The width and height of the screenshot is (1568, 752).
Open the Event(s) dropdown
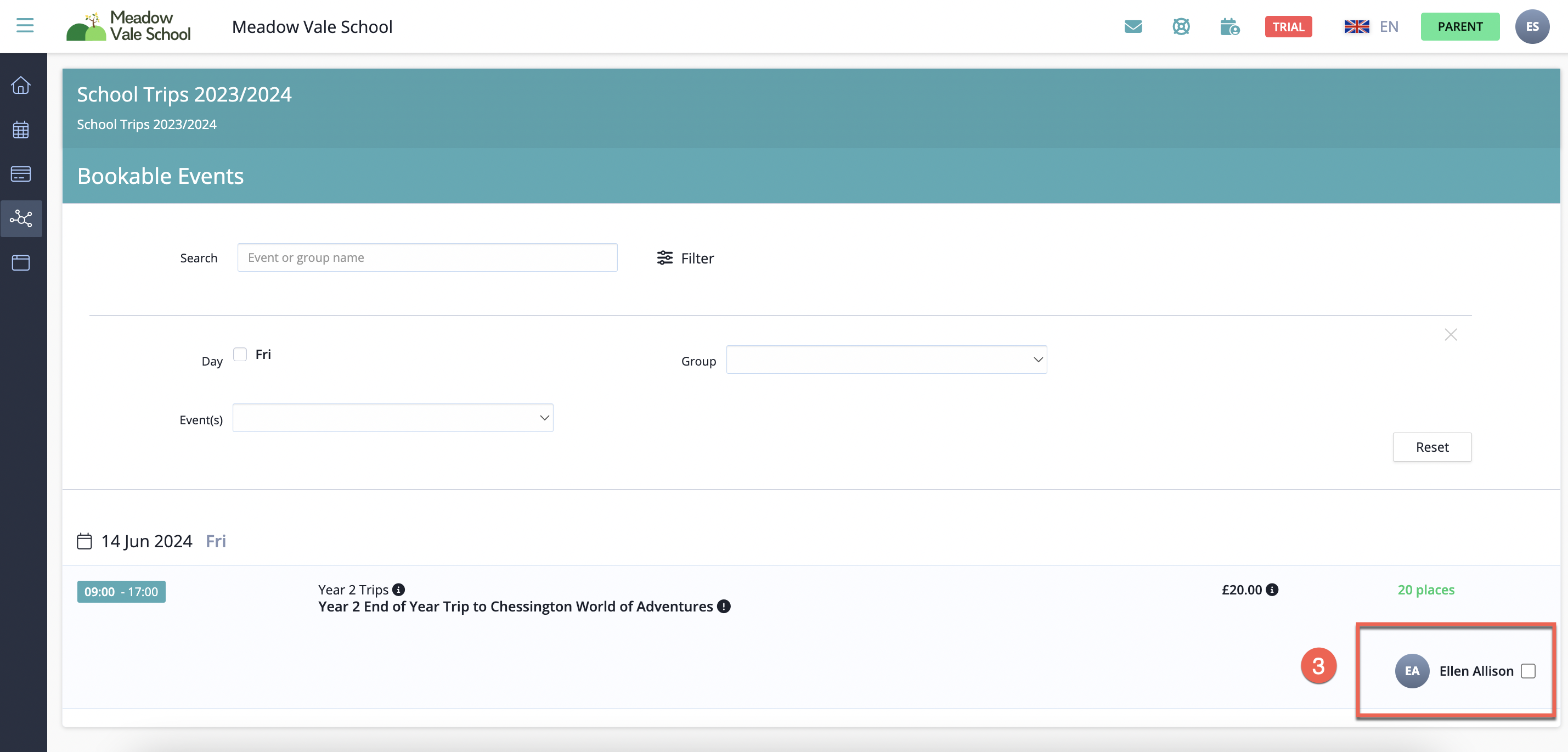pos(393,418)
